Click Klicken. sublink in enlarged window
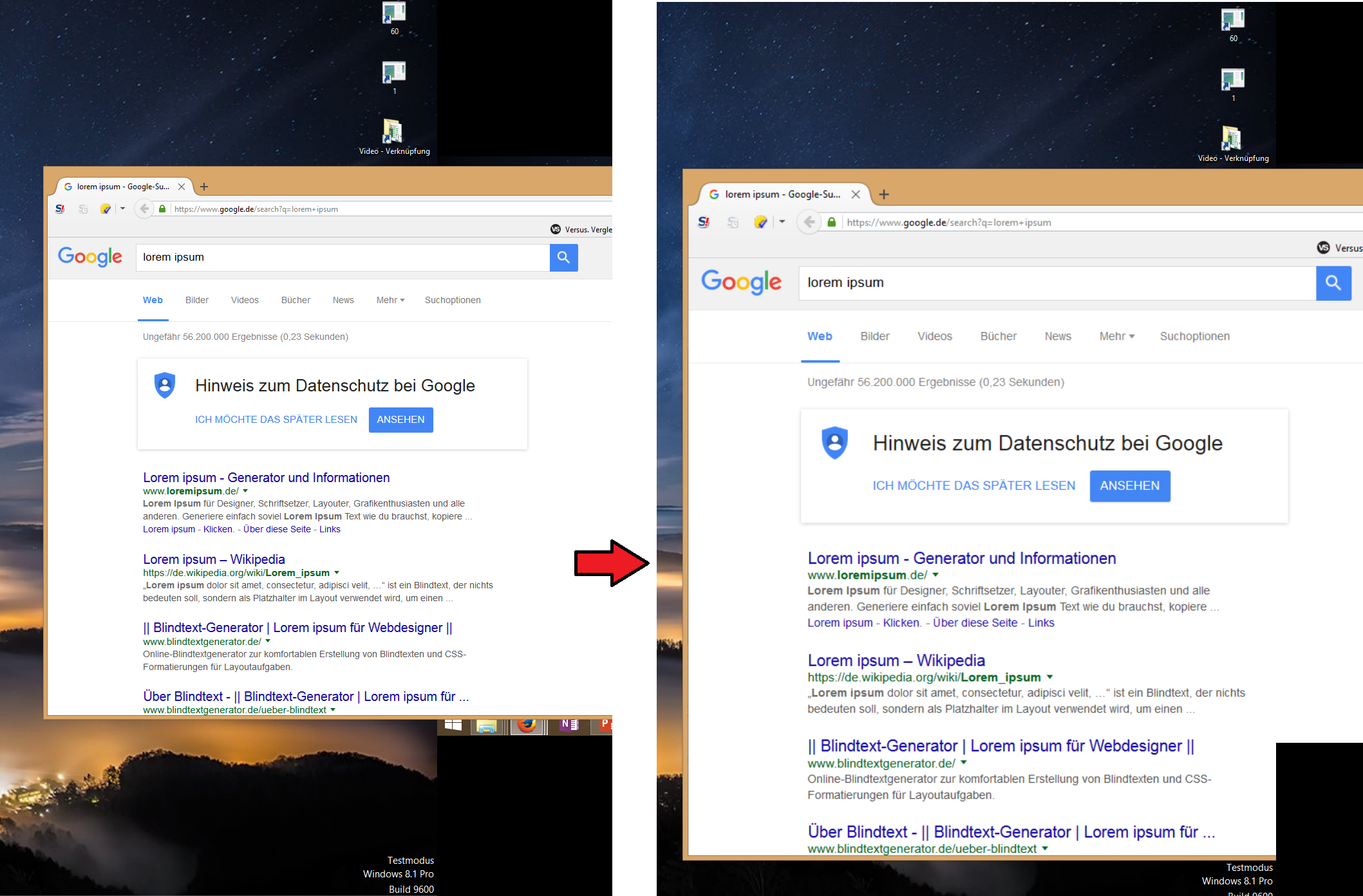The width and height of the screenshot is (1363, 896). 901,622
